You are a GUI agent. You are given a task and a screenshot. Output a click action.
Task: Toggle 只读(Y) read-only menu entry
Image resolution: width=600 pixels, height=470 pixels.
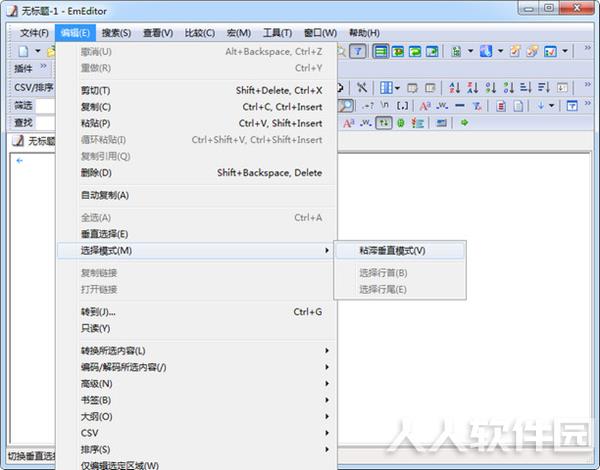(x=196, y=328)
